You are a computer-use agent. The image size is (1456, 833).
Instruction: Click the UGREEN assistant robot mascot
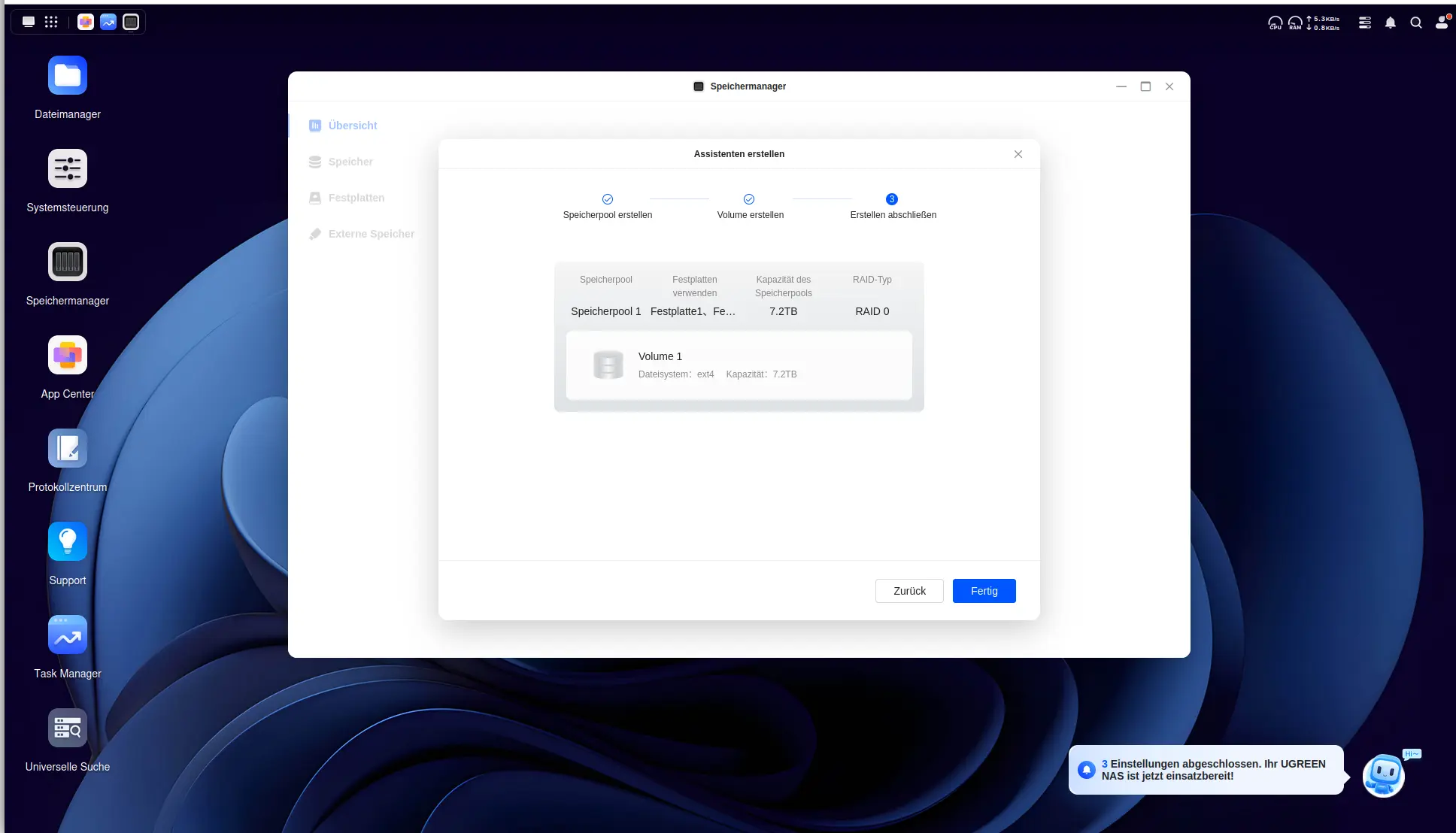coord(1383,775)
